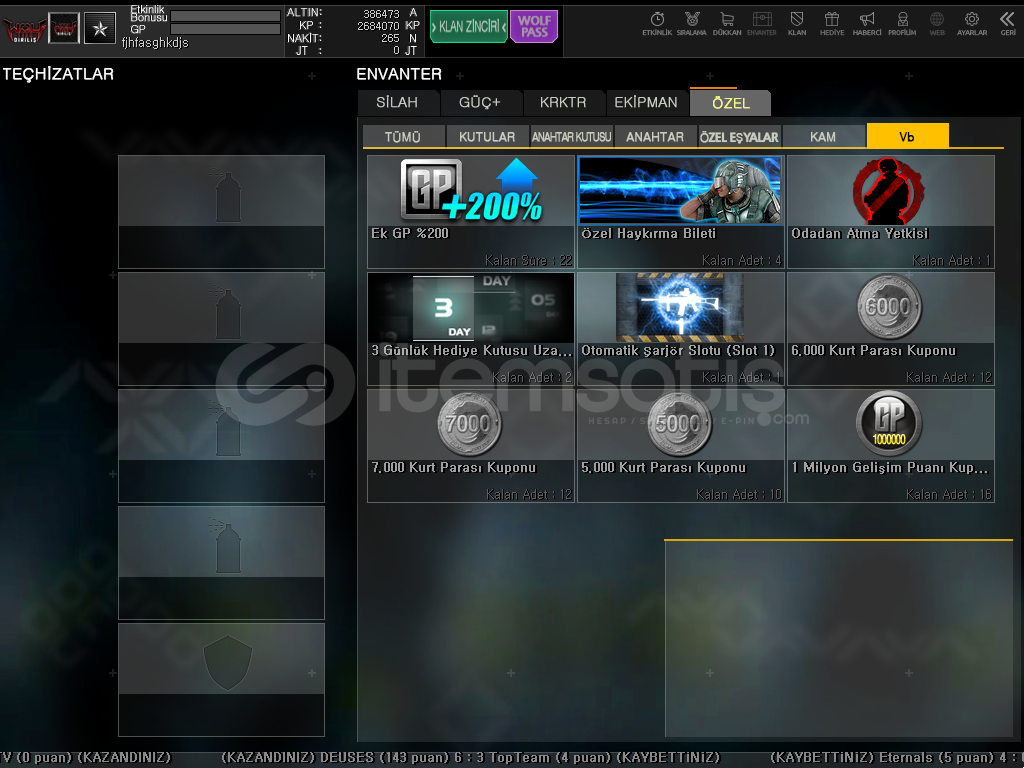Viewport: 1024px width, 768px height.
Task: Select the Odadan Atma Yetkisi item
Action: click(891, 212)
